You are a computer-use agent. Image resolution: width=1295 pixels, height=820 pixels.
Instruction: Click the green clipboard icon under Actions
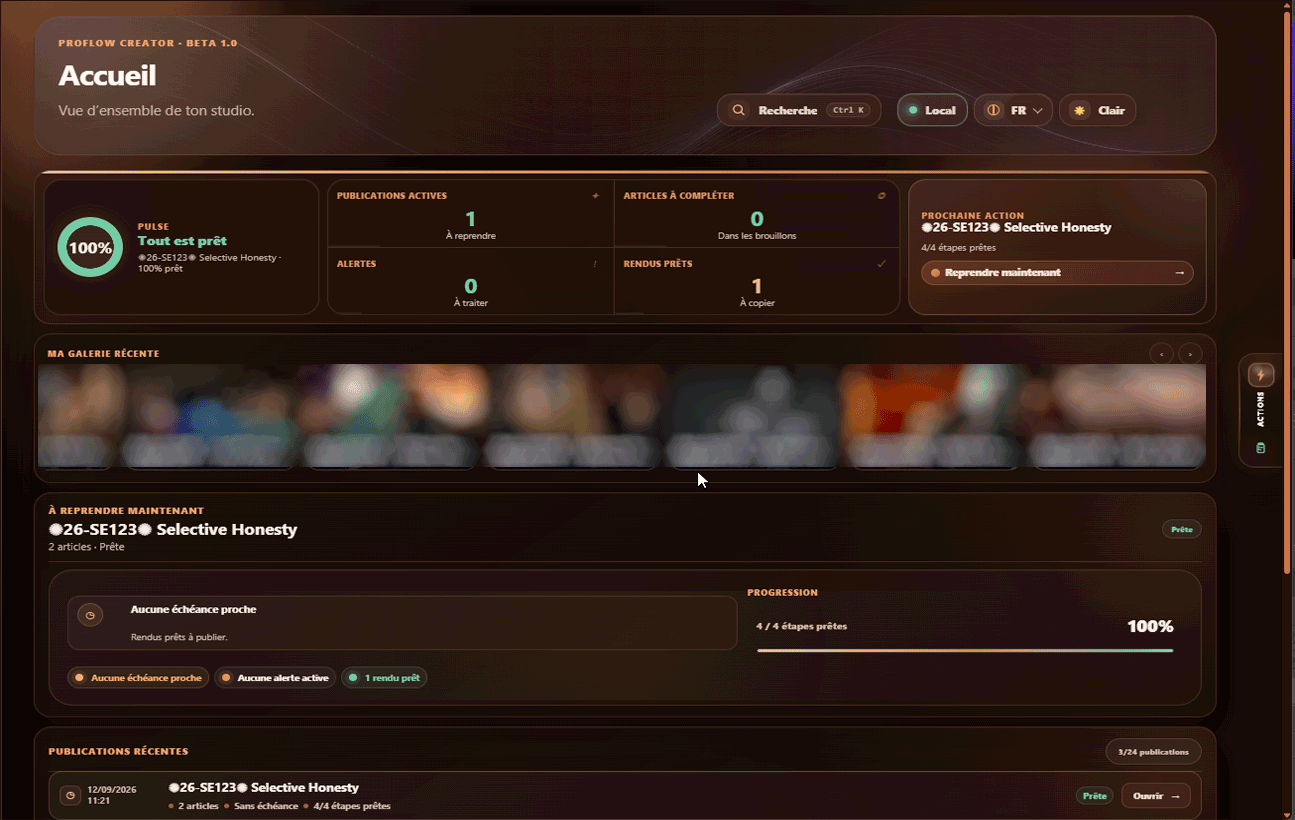1261,448
